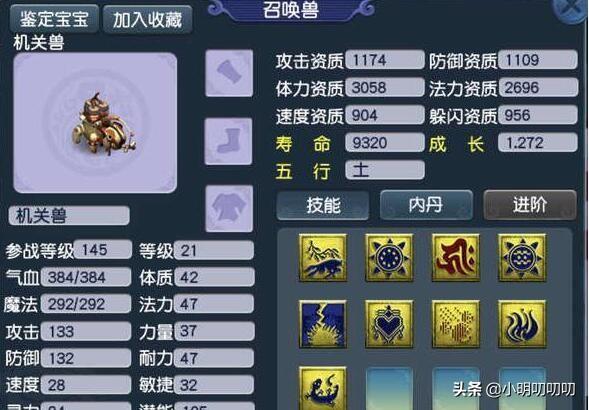
Task: Click the dragon skill icon in third row
Action: pyautogui.click(x=323, y=388)
